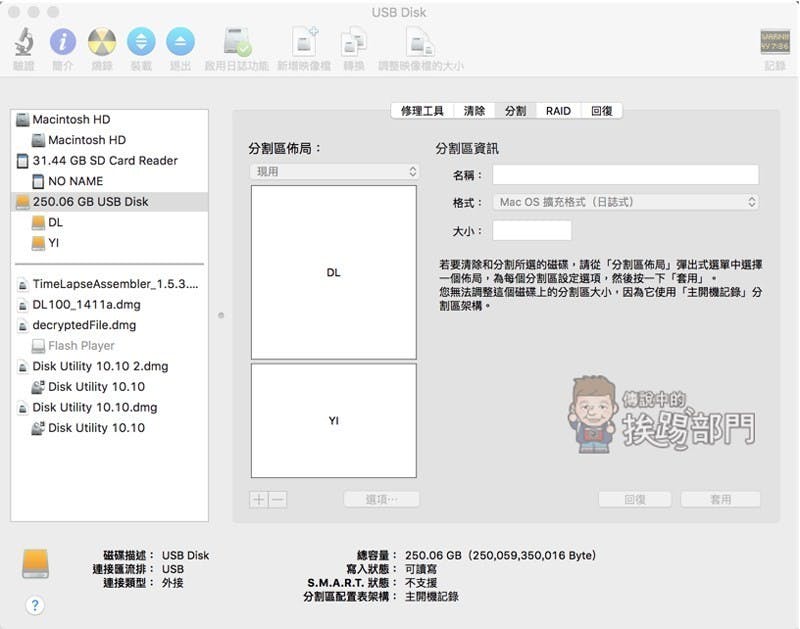Select the last Disk Utility 10.10 volume

(x=109, y=428)
